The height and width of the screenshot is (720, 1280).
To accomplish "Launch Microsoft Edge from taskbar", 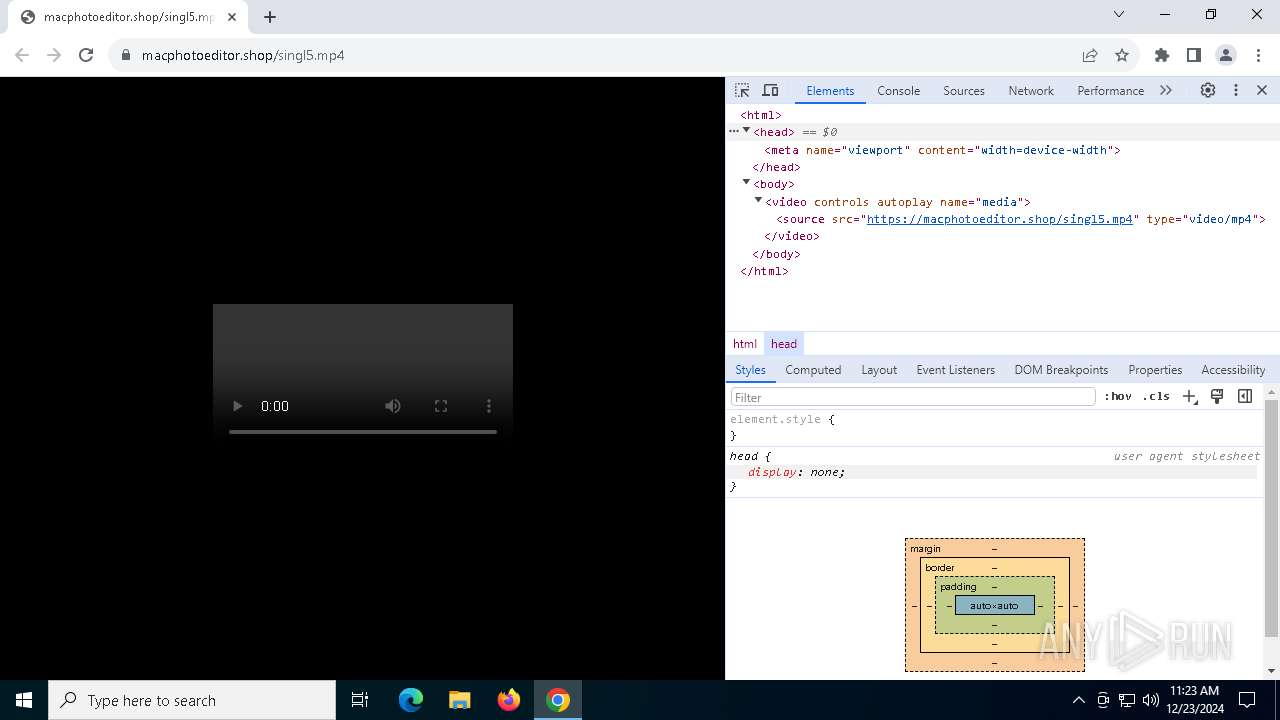I will 411,700.
